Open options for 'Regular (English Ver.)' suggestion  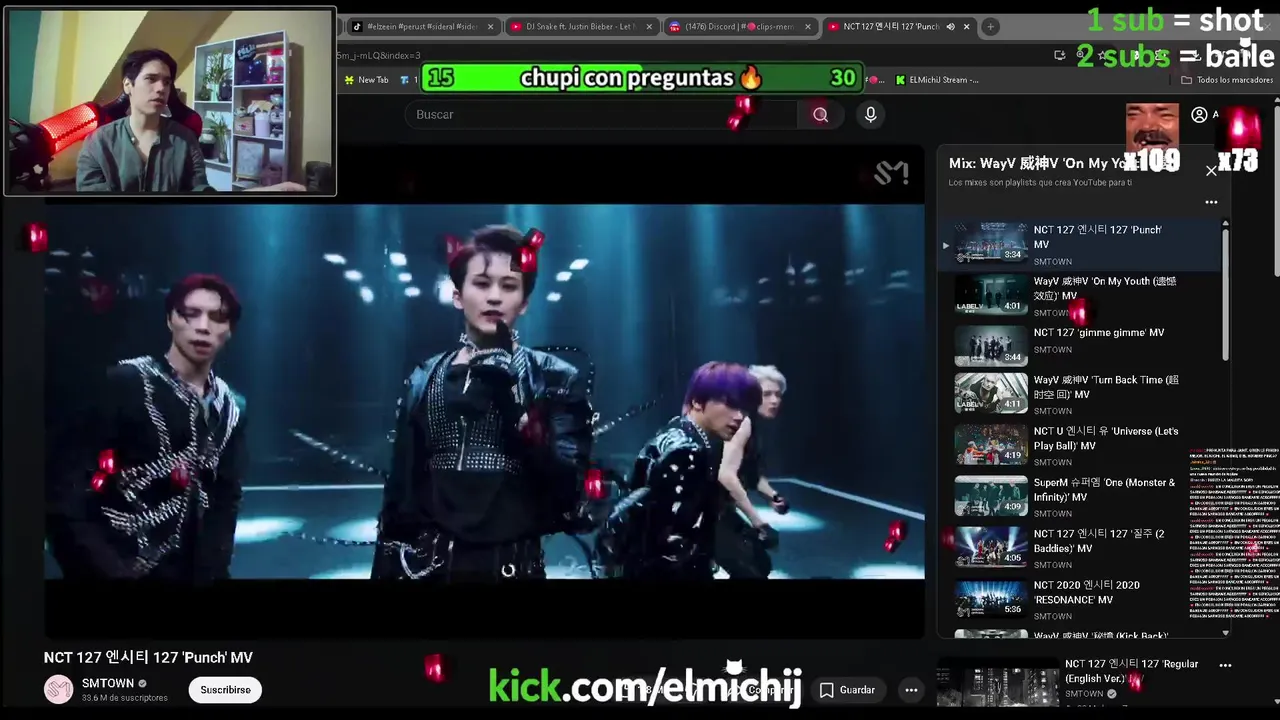click(x=1225, y=665)
